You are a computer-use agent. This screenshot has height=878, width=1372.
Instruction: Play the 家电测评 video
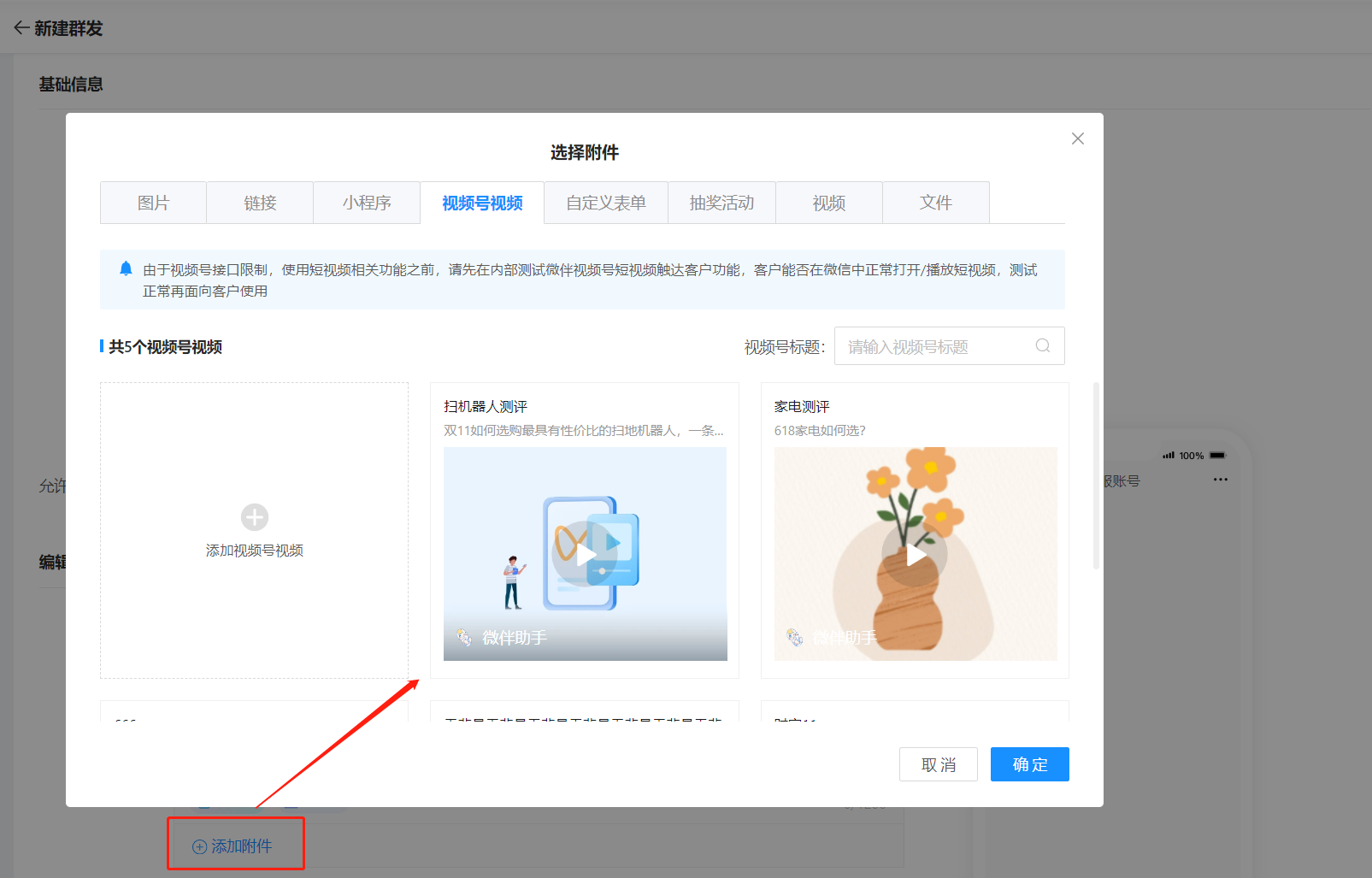tap(916, 555)
